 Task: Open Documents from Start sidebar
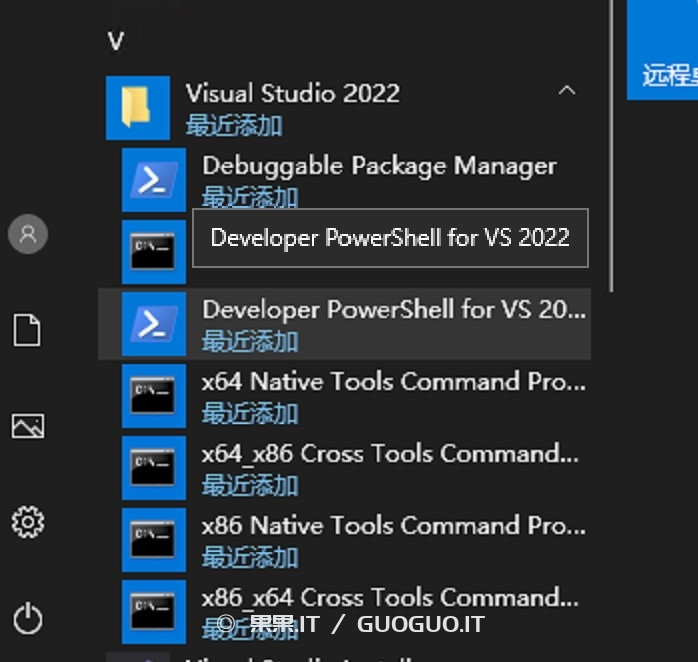click(27, 330)
